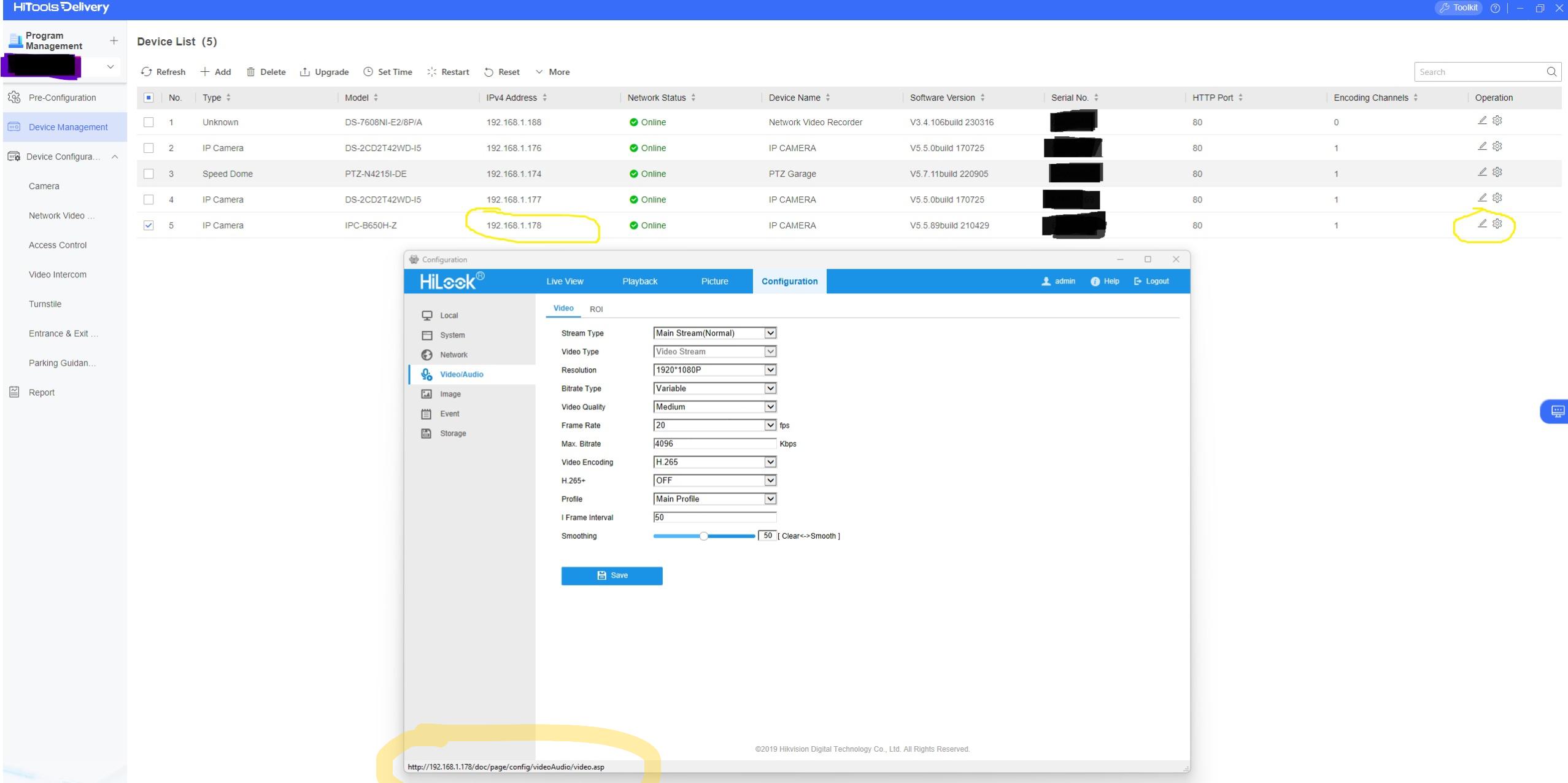The image size is (1568, 783).
Task: Click the Smoothing slider handle
Action: pos(704,536)
